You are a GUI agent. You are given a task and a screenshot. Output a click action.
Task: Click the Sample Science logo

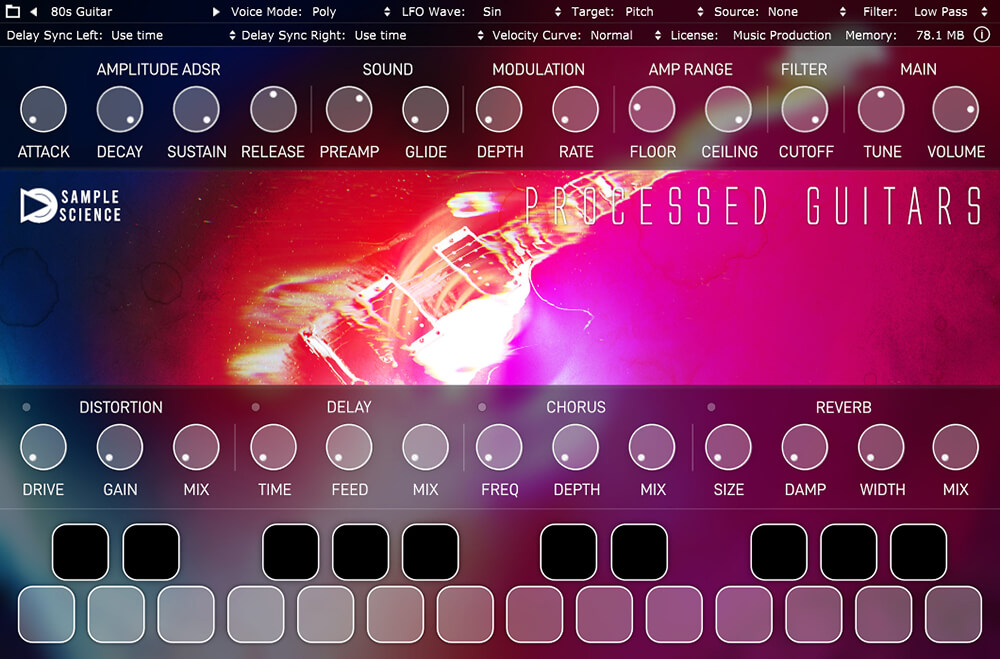[x=70, y=206]
